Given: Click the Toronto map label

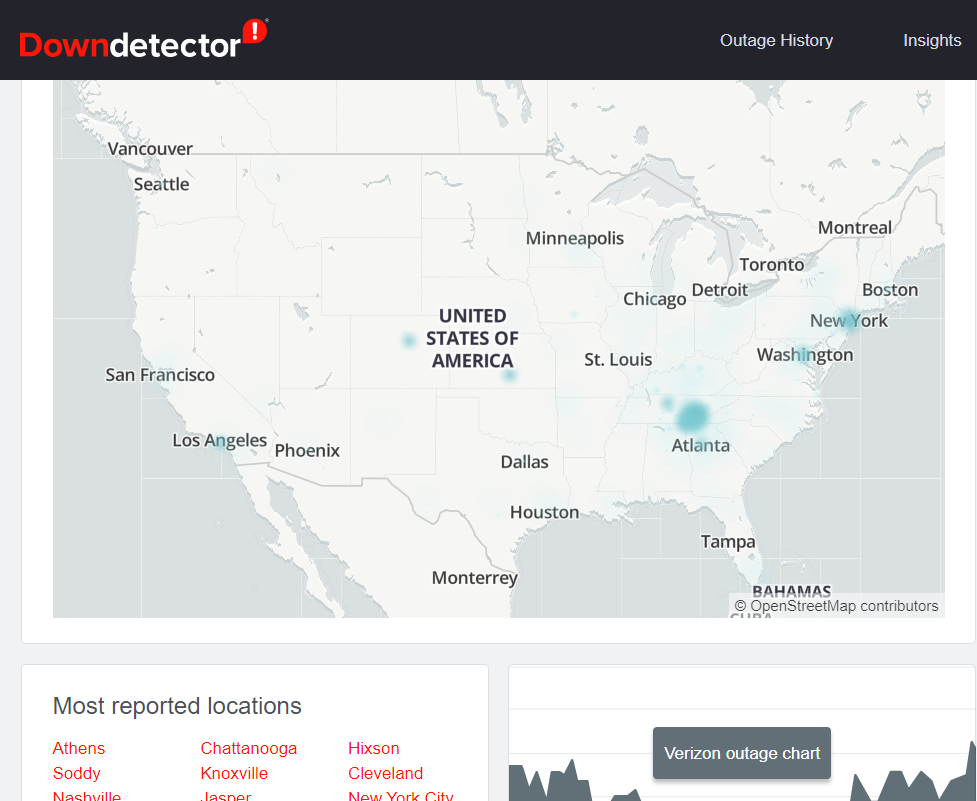Looking at the screenshot, I should pos(771,265).
